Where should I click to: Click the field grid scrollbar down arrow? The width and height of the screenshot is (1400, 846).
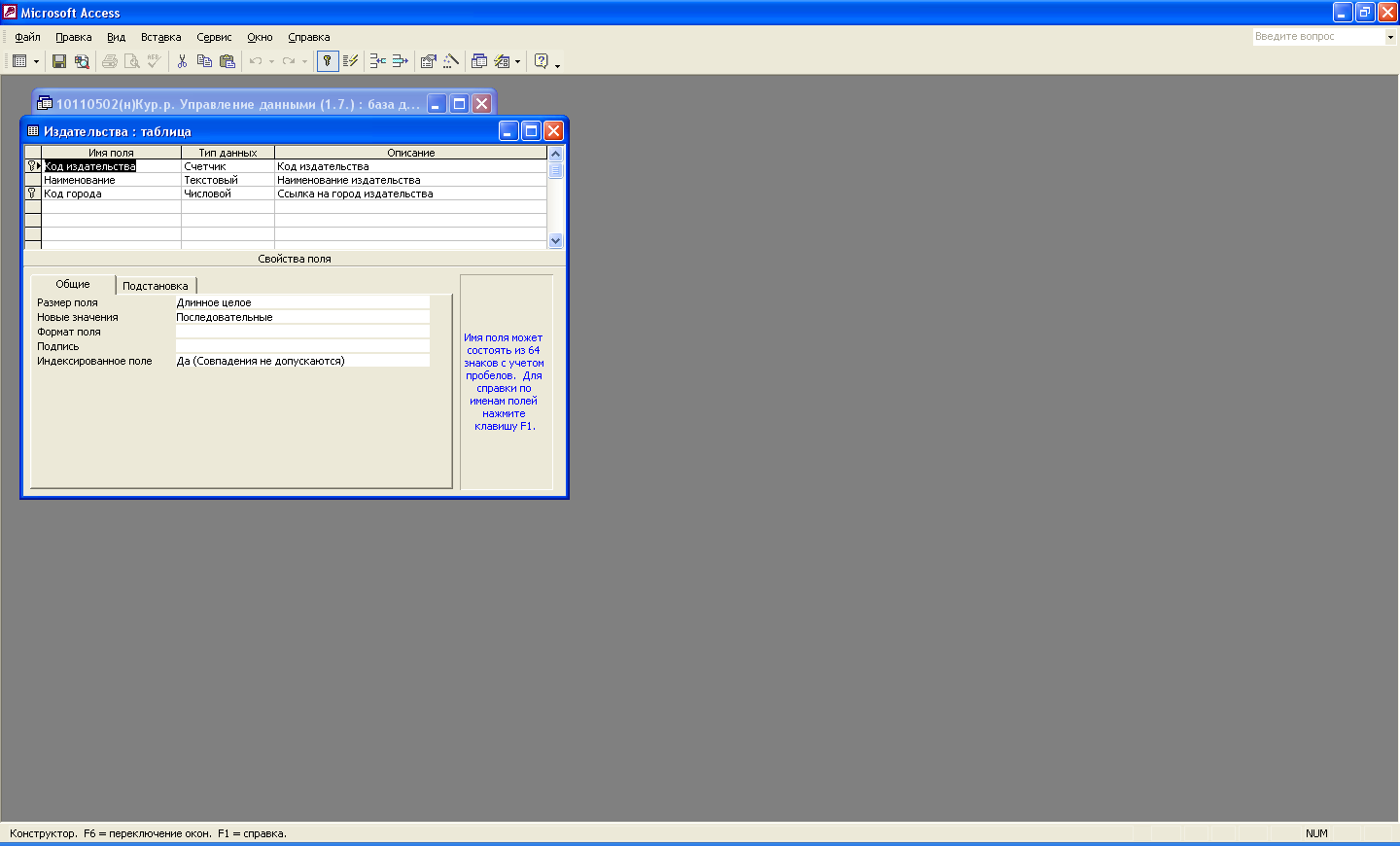(x=556, y=240)
